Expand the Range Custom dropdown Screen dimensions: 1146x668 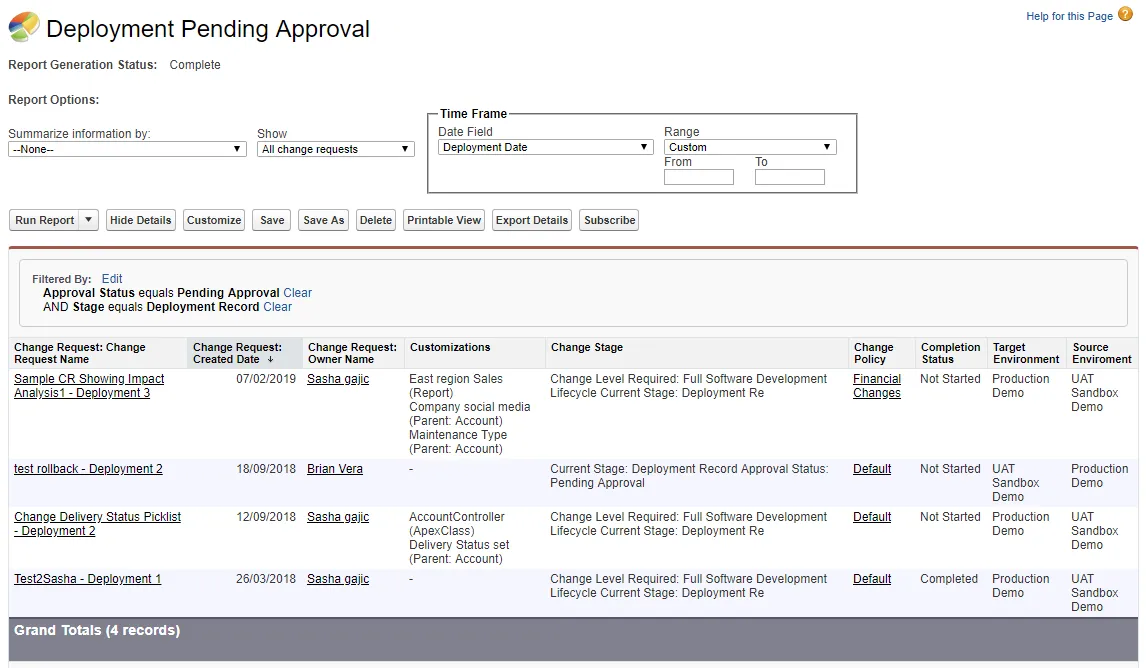(x=750, y=147)
